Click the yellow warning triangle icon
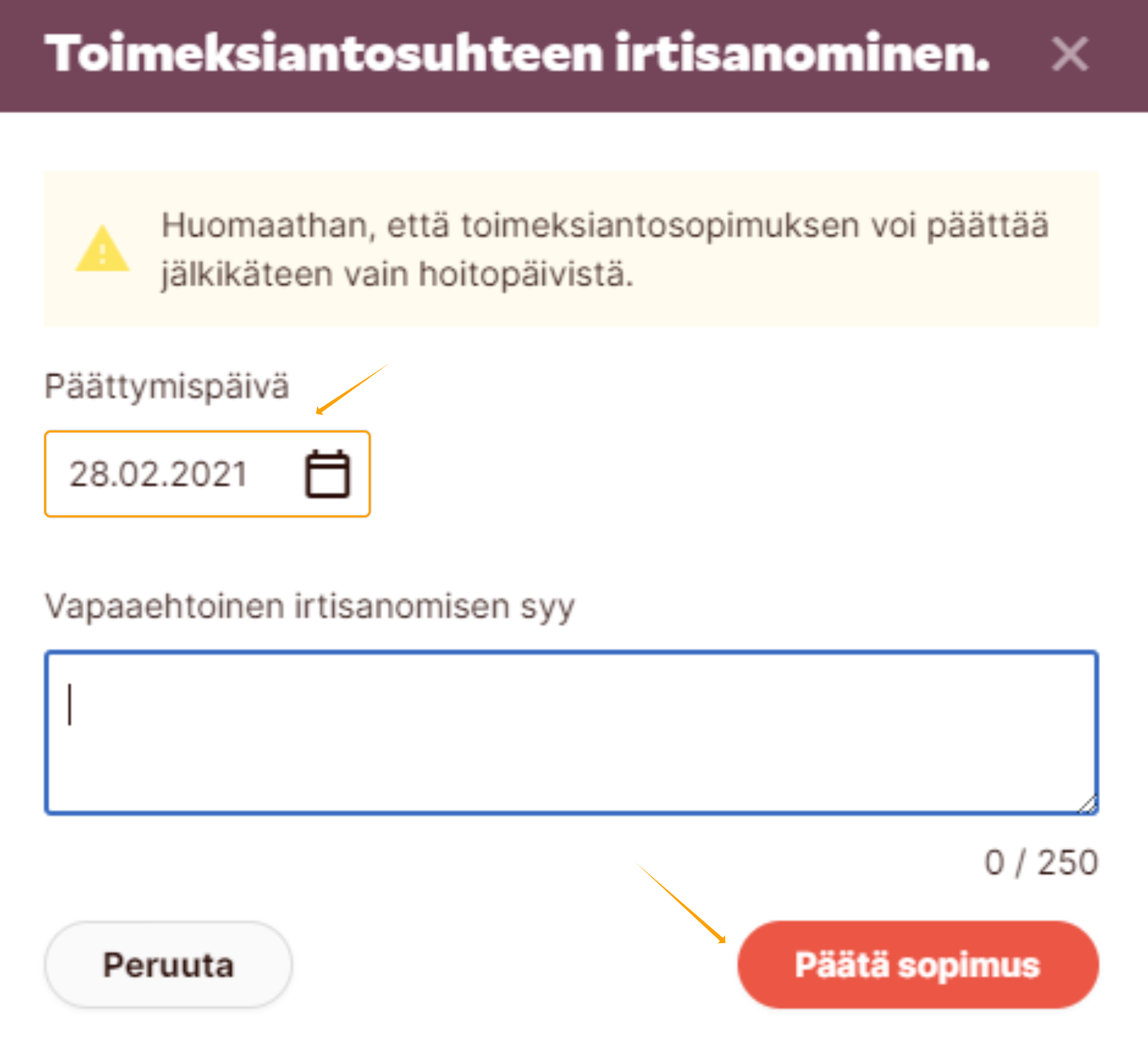 tap(103, 250)
